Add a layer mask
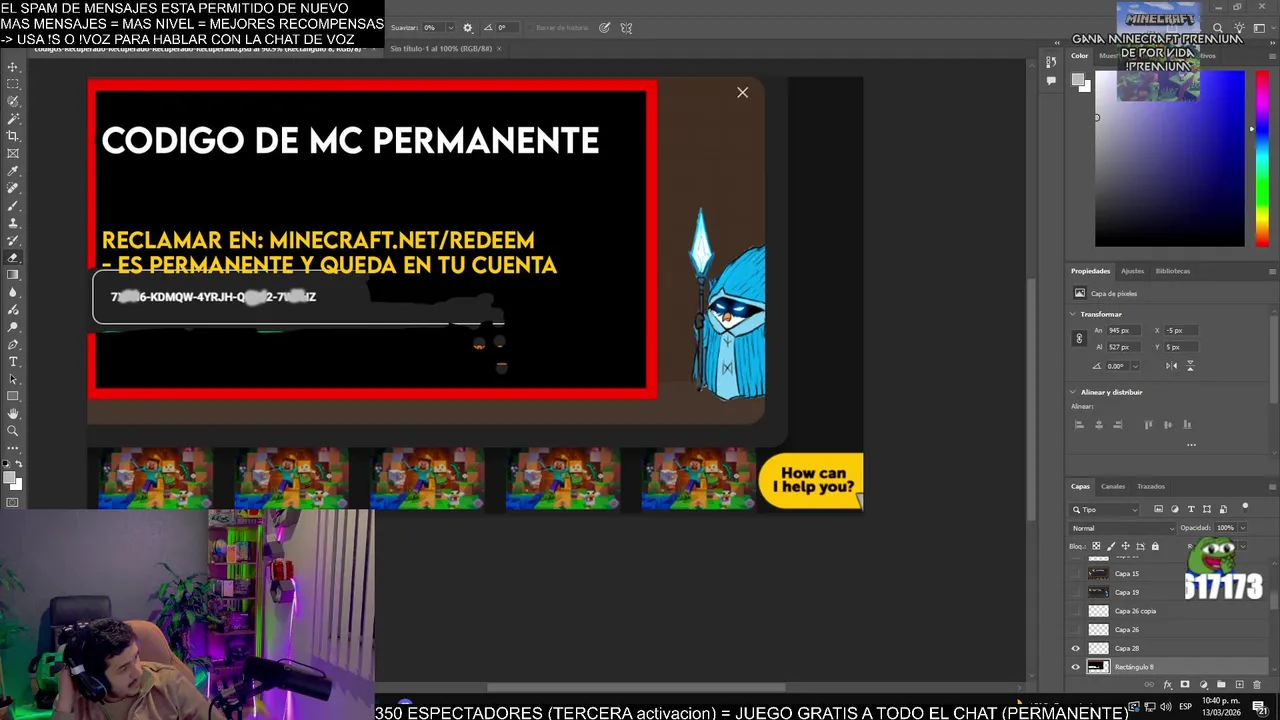 1185,685
